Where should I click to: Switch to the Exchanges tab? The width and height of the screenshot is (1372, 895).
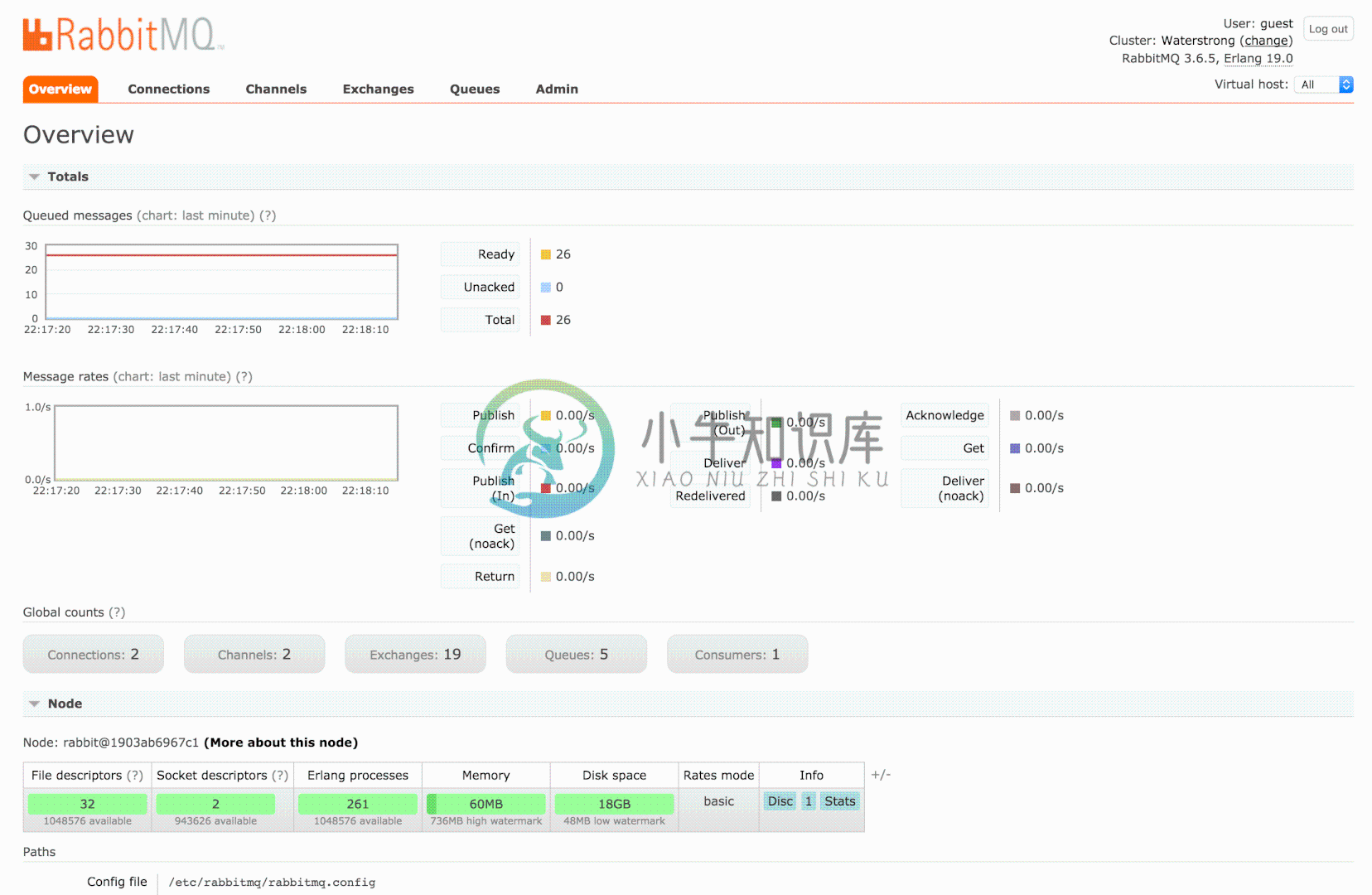pos(378,89)
